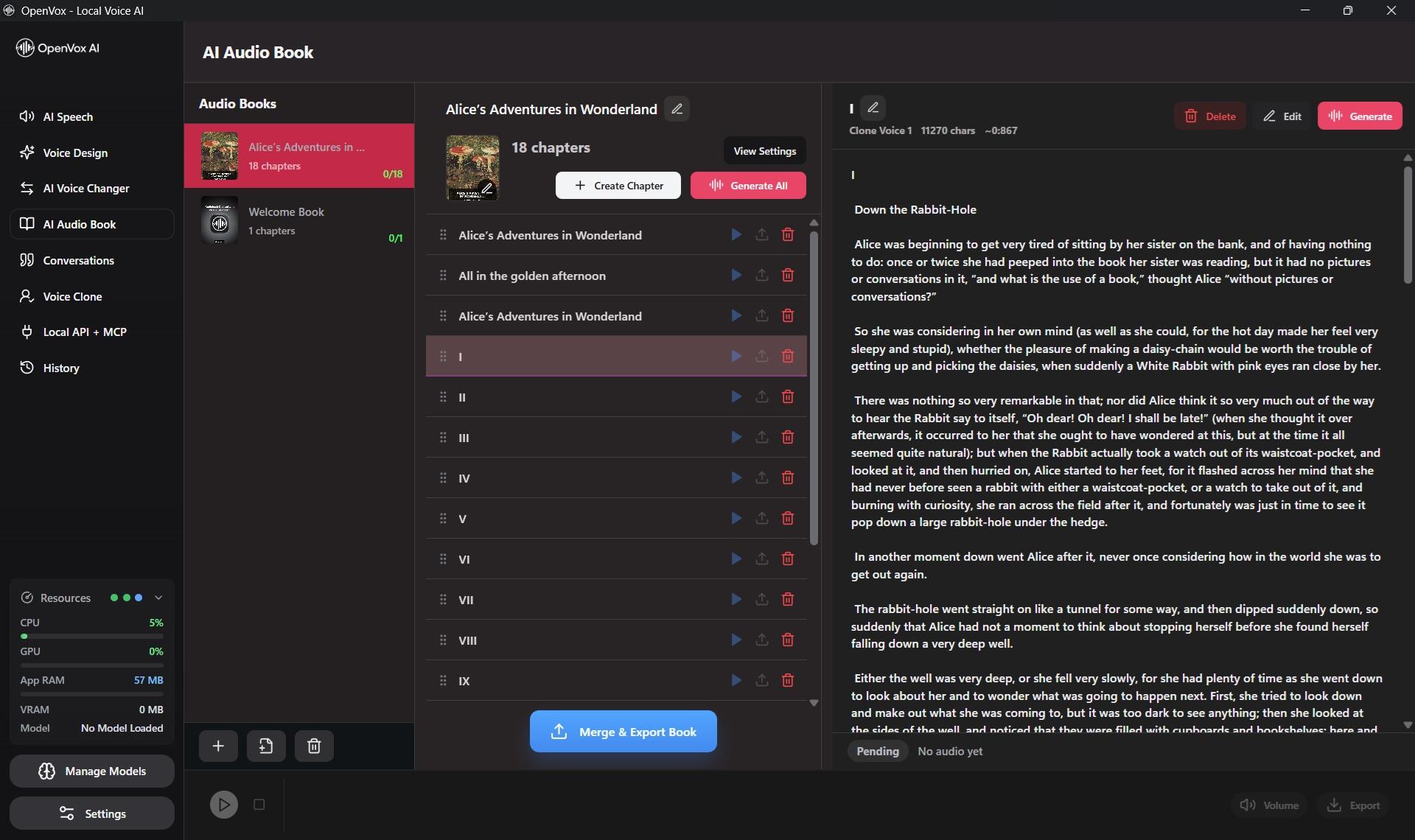Delete chapter V
The image size is (1415, 840).
787,518
